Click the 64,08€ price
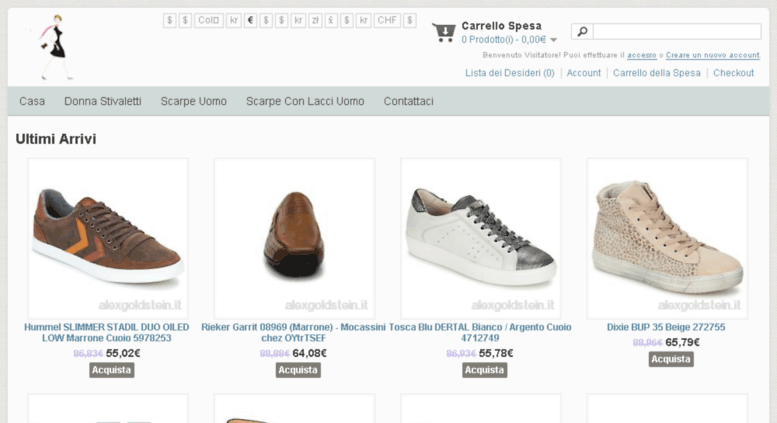777x423 pixels. (x=310, y=353)
